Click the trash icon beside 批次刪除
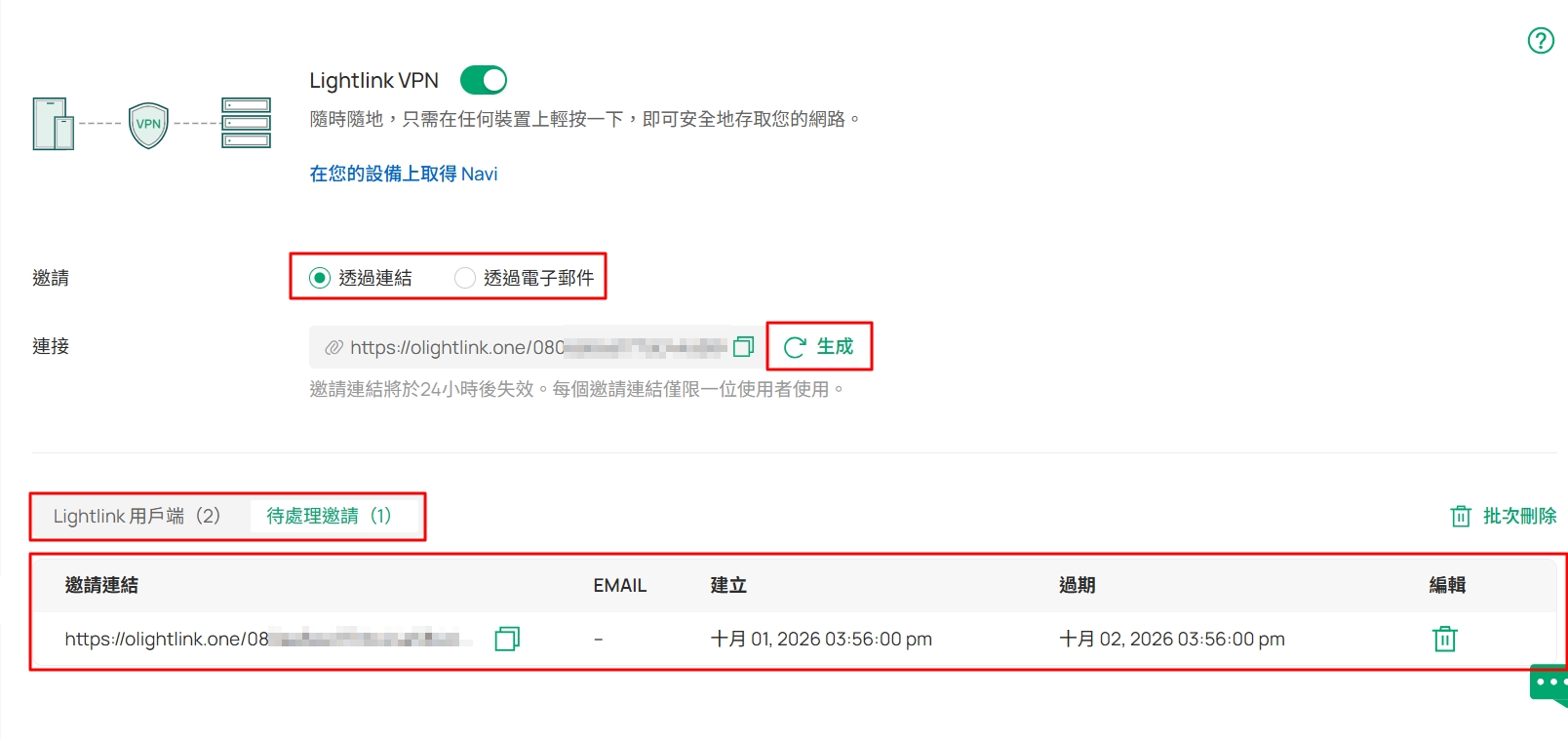 [1460, 516]
